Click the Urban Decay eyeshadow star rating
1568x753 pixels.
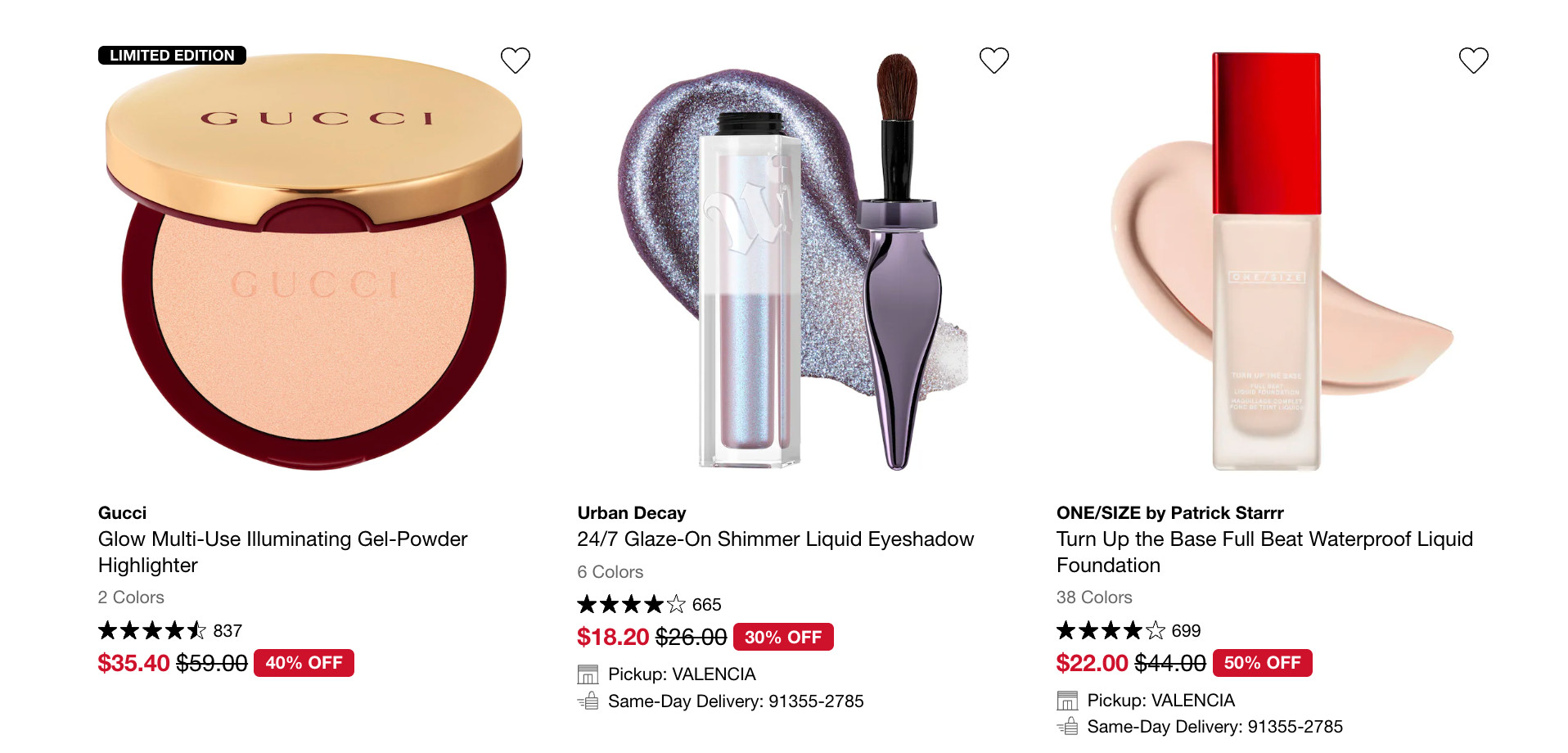tap(631, 605)
